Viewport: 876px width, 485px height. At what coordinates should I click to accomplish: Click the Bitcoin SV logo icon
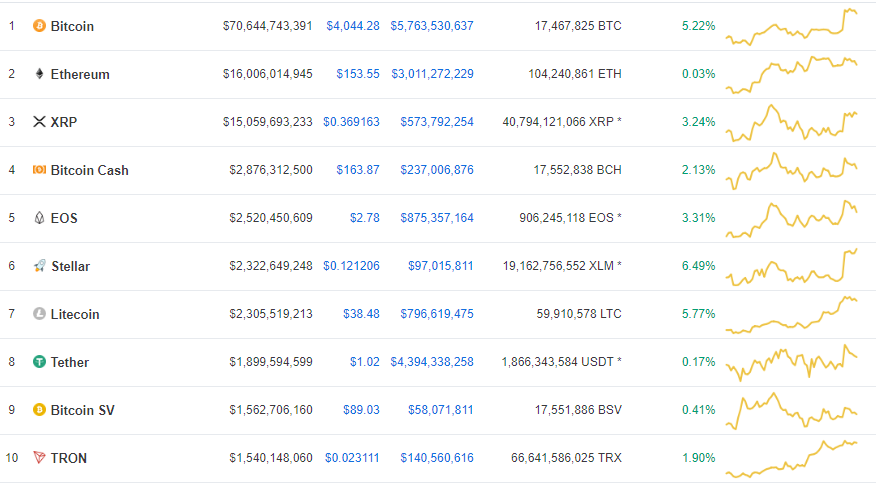tap(40, 410)
